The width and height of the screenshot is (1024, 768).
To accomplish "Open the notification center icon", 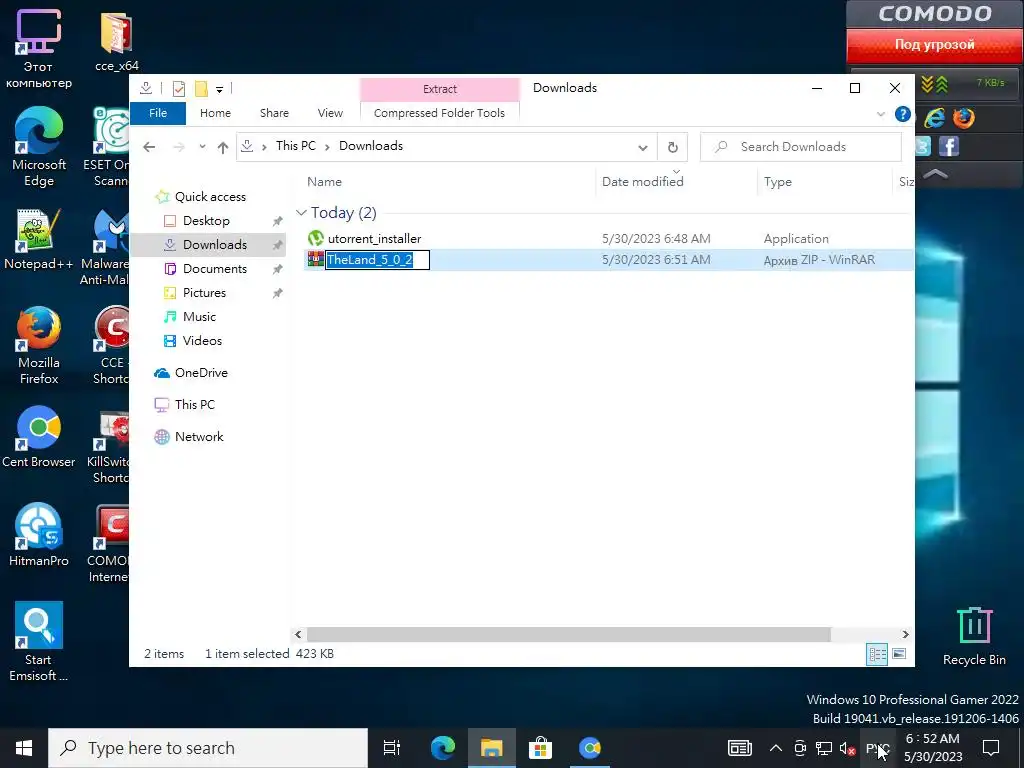I will (991, 748).
